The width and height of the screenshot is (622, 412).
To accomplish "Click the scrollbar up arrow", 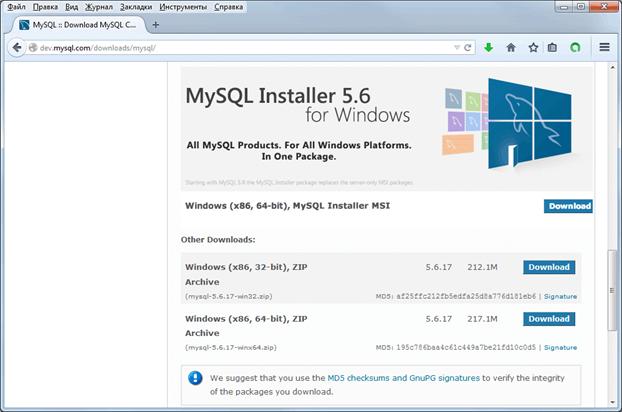I will [612, 68].
